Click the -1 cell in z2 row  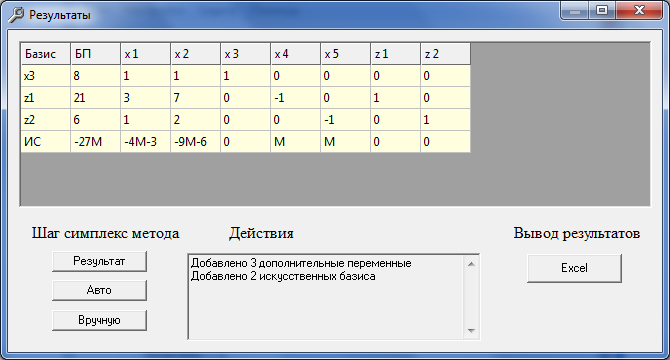pyautogui.click(x=345, y=120)
